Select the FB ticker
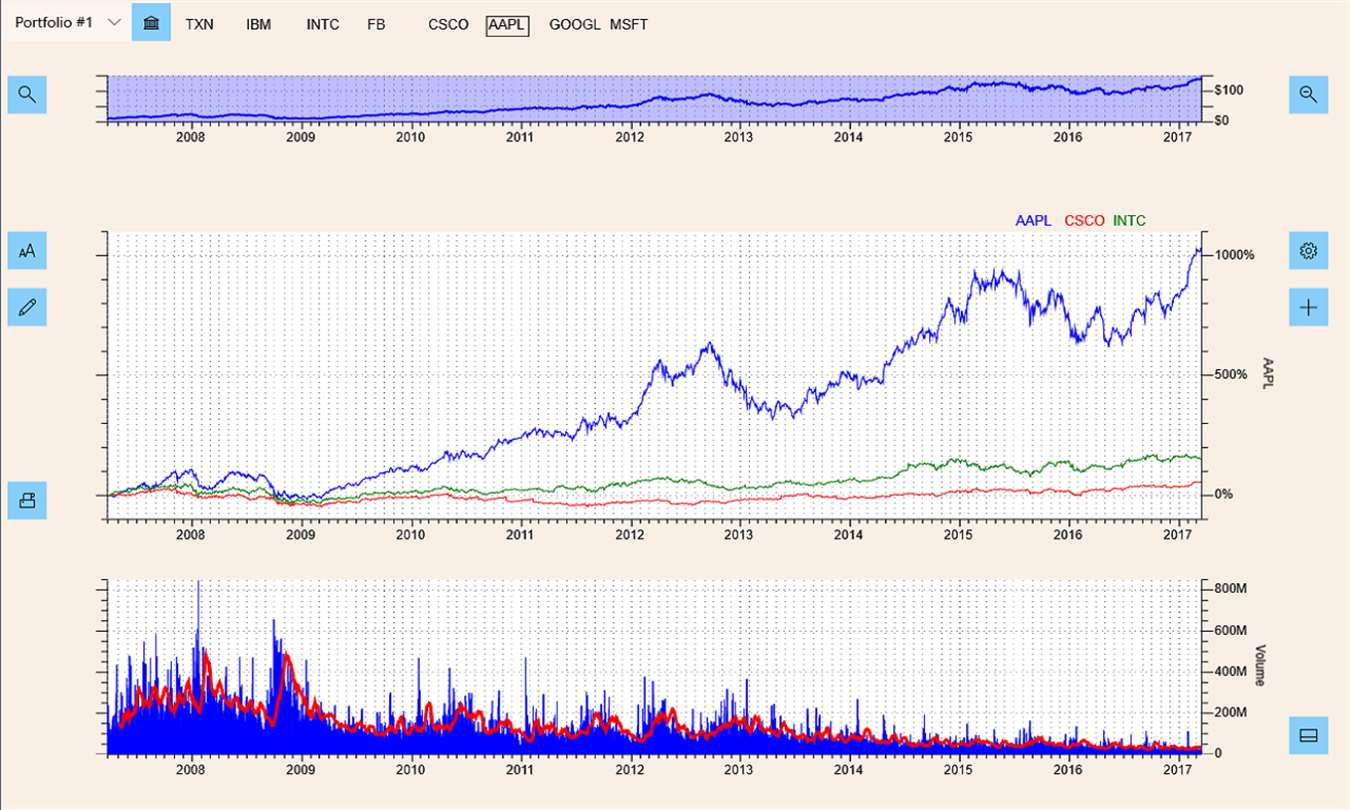1350x810 pixels. pos(376,25)
